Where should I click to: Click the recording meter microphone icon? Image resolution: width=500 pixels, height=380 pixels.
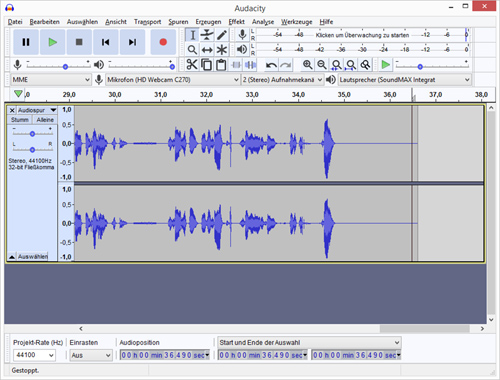[x=242, y=35]
